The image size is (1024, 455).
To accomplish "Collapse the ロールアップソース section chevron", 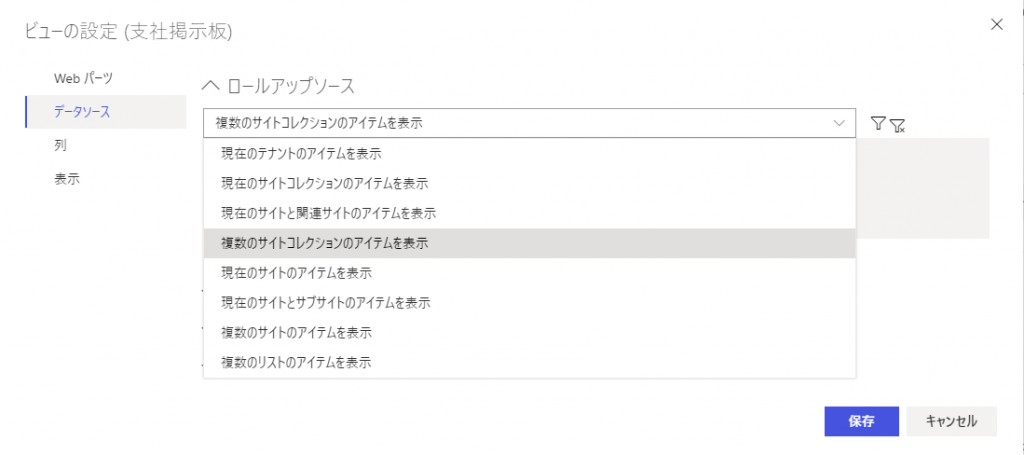I will pyautogui.click(x=210, y=86).
